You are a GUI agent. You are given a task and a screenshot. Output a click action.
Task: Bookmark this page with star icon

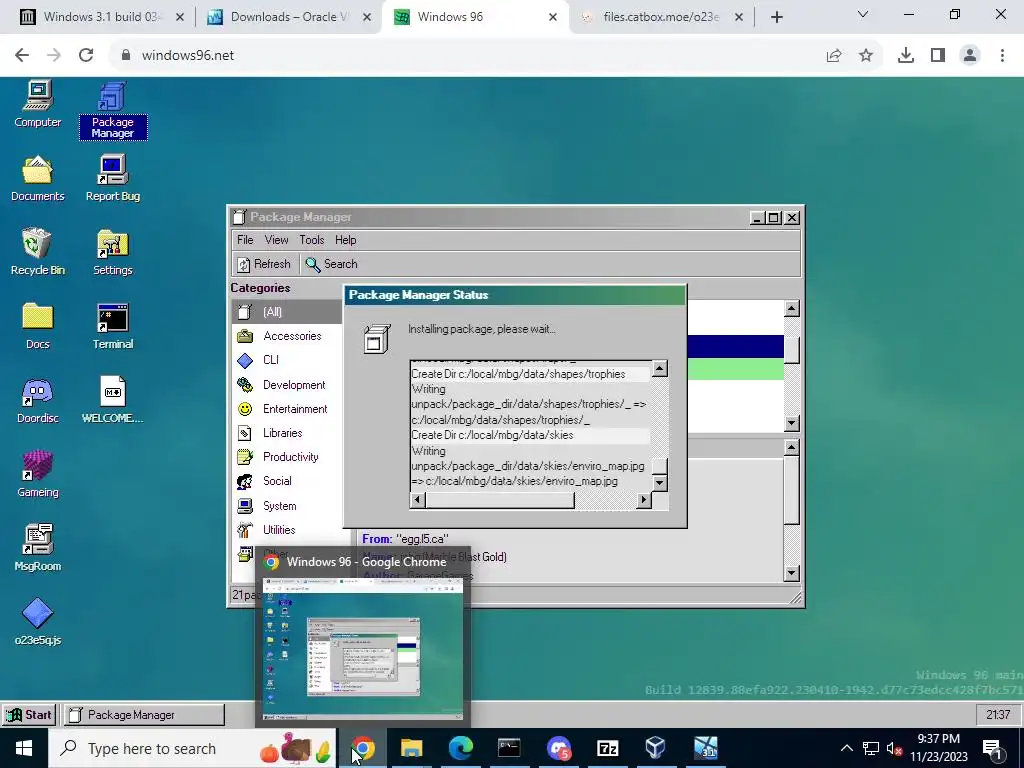pos(866,56)
